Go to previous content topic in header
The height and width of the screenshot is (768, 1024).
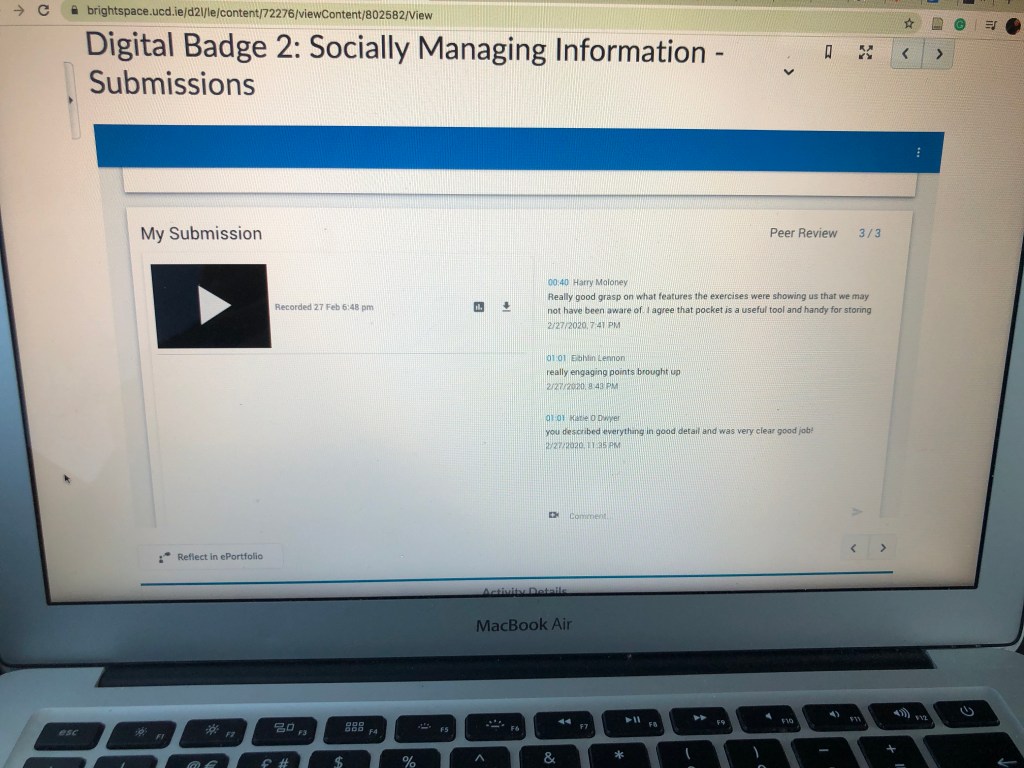906,54
